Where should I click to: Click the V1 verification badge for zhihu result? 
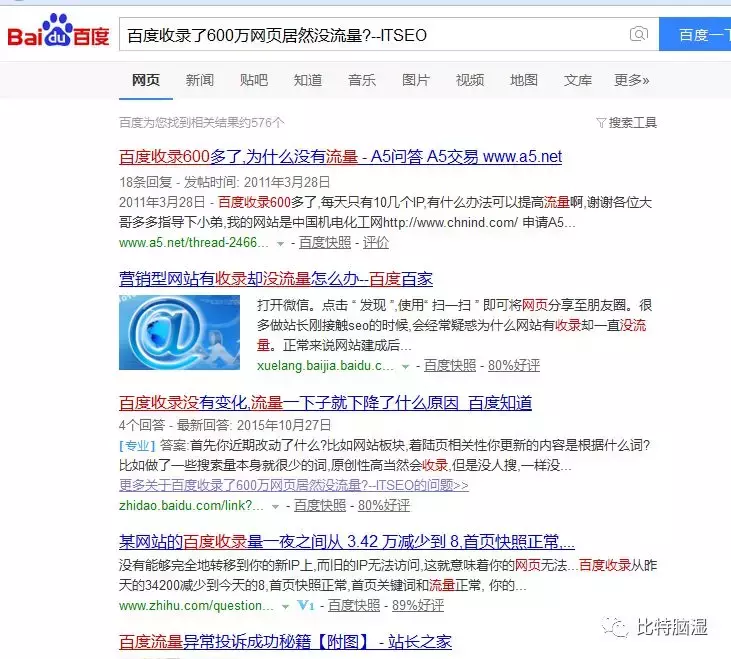coord(306,605)
